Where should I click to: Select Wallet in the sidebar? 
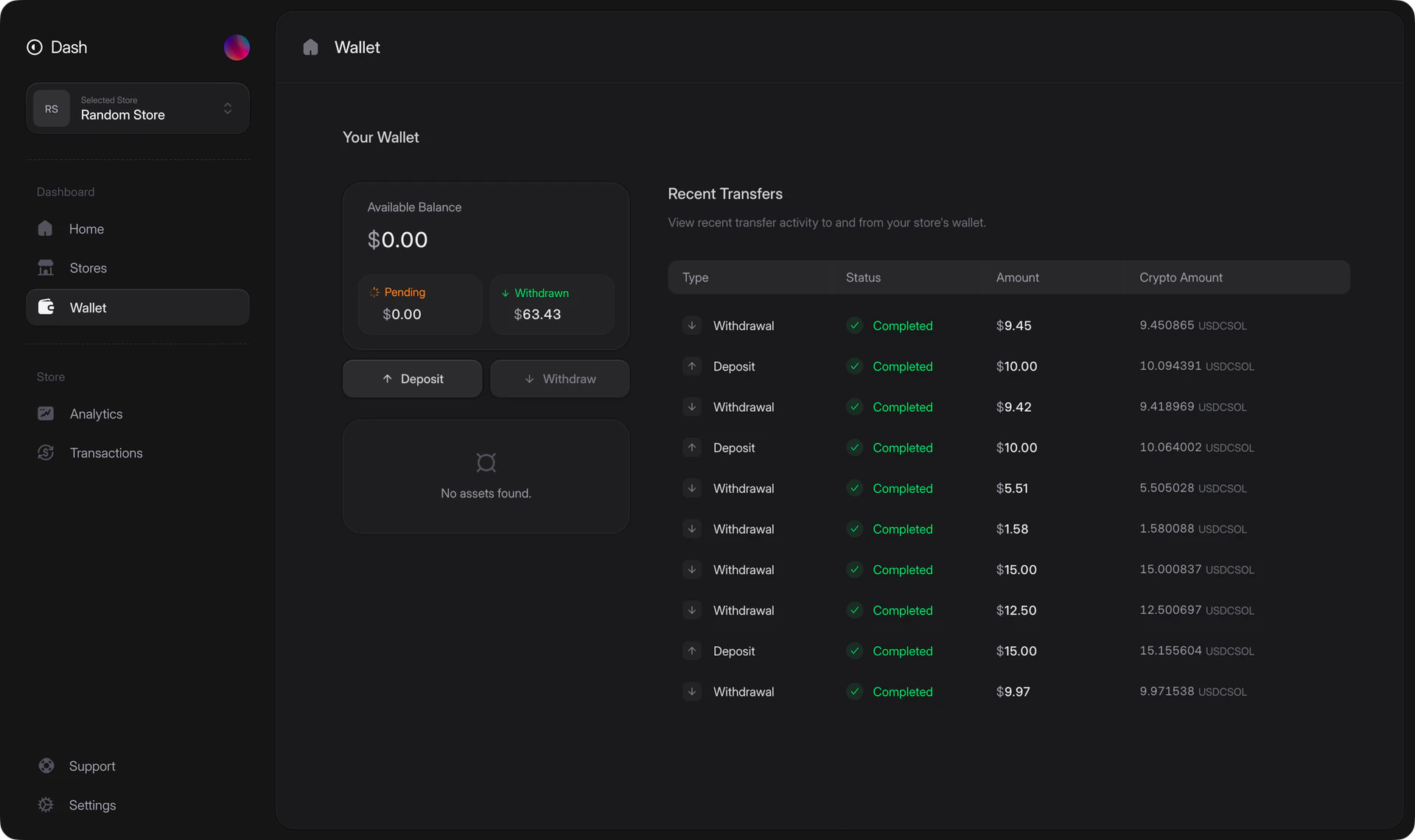[138, 307]
